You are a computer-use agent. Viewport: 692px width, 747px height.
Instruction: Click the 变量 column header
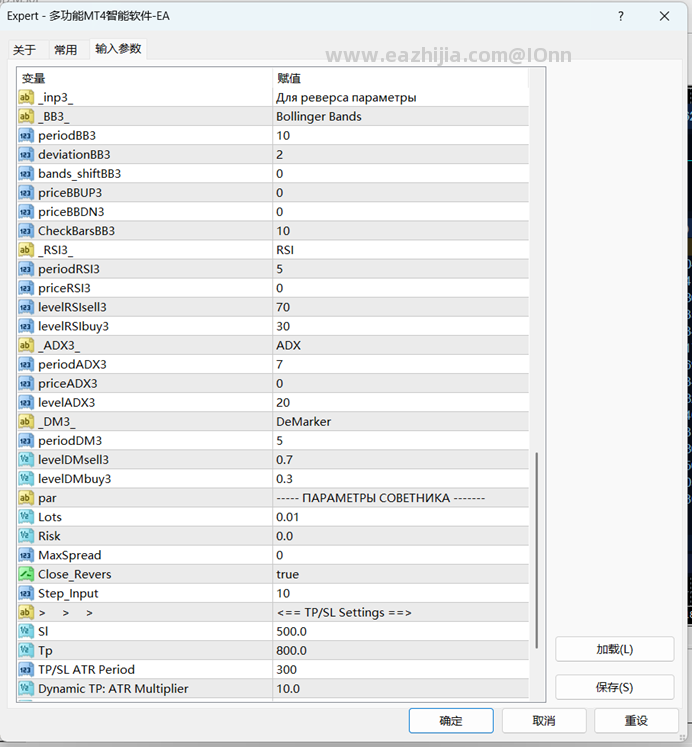145,78
